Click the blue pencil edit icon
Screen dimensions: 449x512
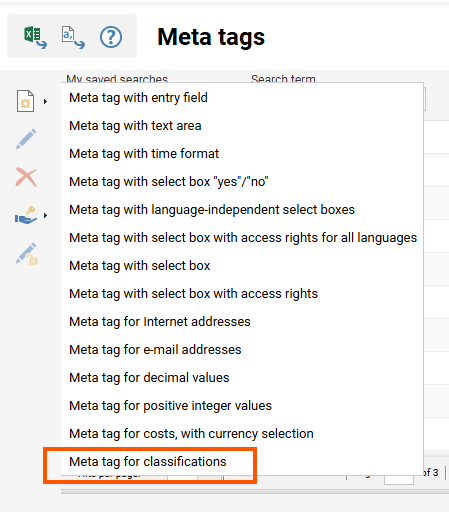[26, 139]
